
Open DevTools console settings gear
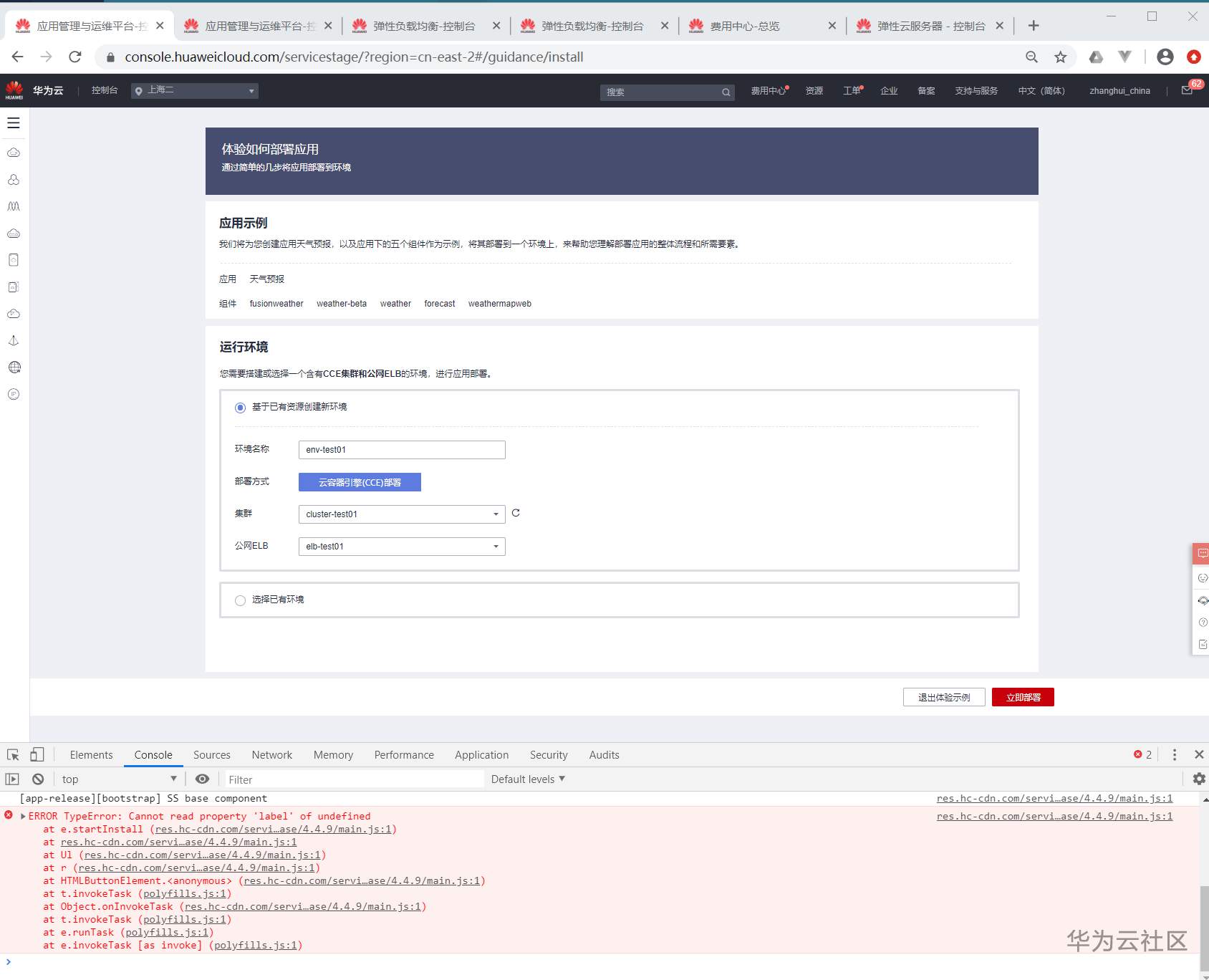(x=1199, y=779)
